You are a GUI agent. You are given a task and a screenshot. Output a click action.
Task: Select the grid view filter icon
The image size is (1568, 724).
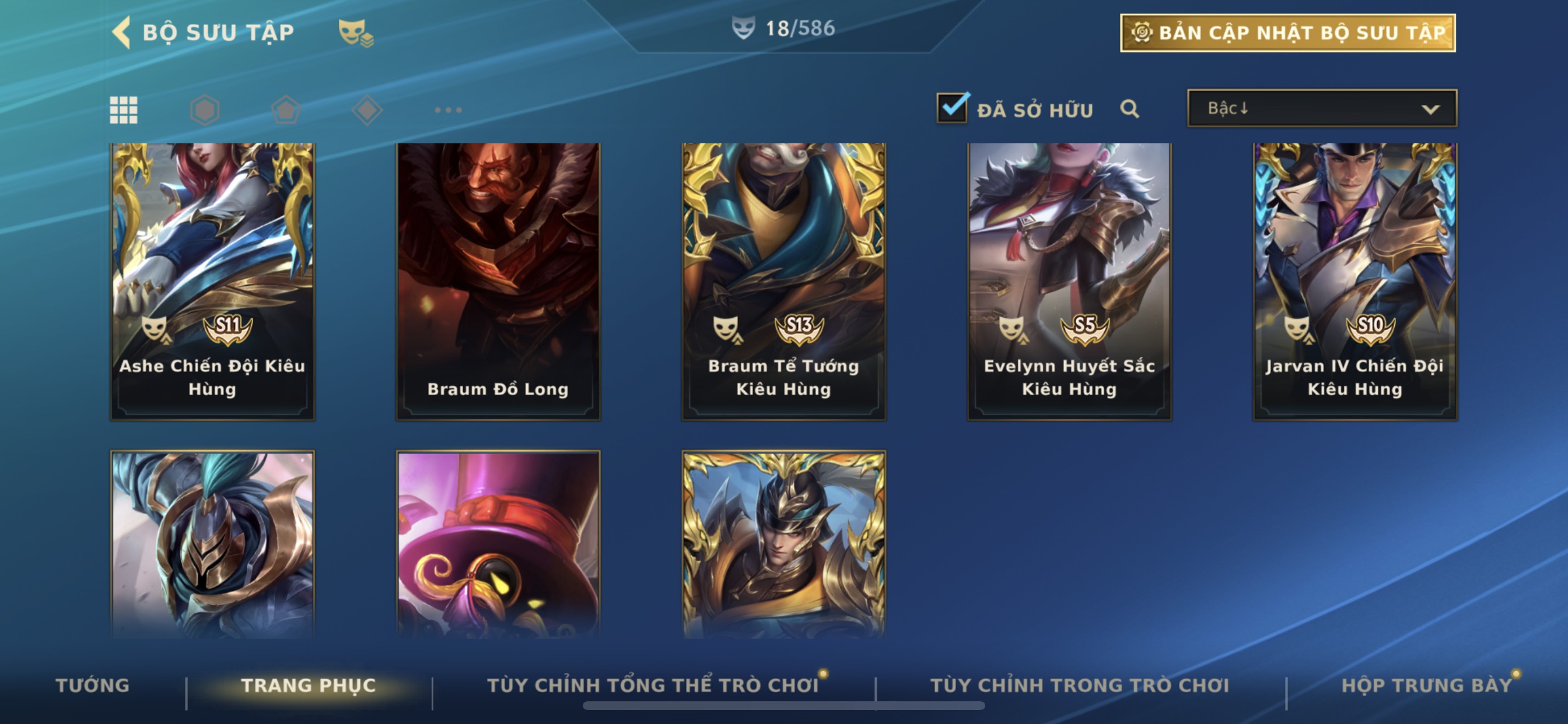(124, 110)
